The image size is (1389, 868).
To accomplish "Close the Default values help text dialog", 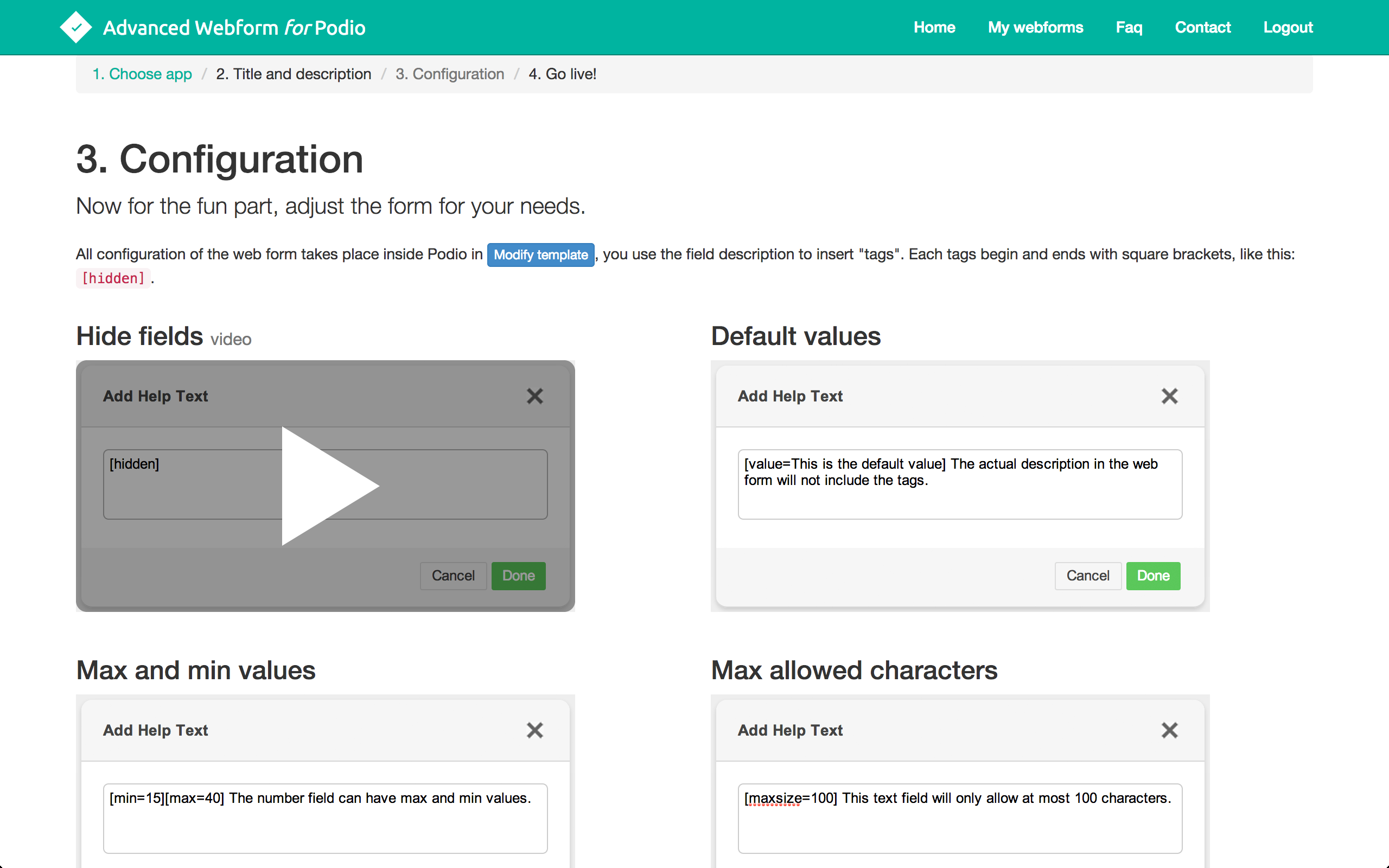I will [1169, 396].
